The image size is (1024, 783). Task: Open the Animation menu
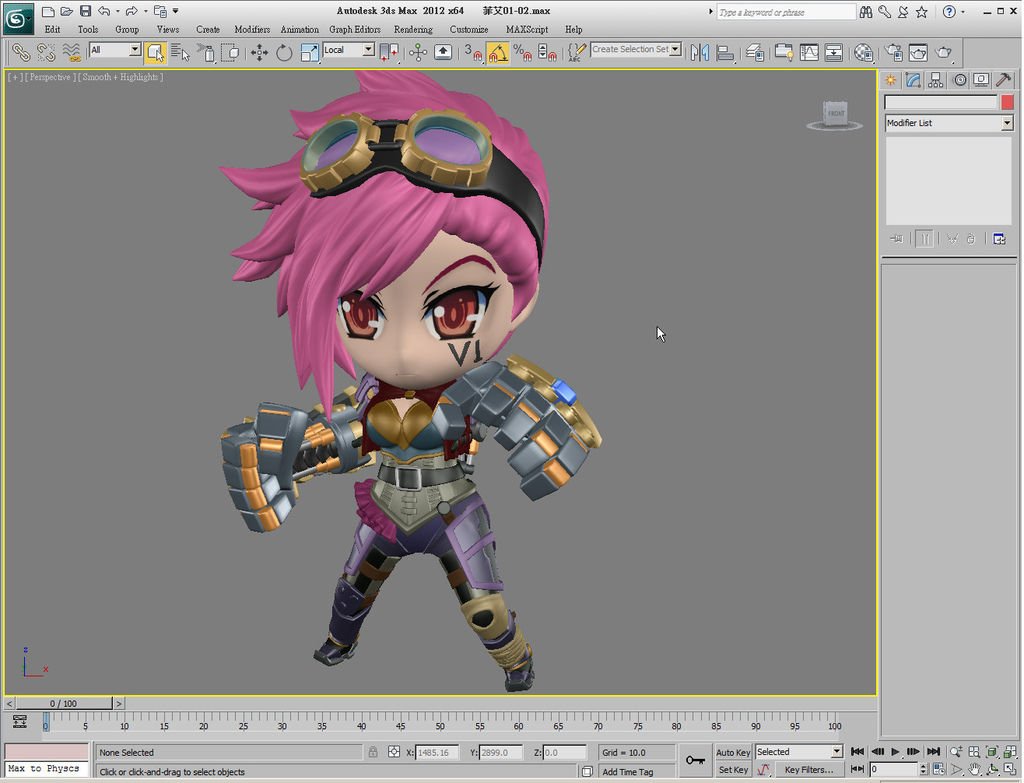[300, 29]
